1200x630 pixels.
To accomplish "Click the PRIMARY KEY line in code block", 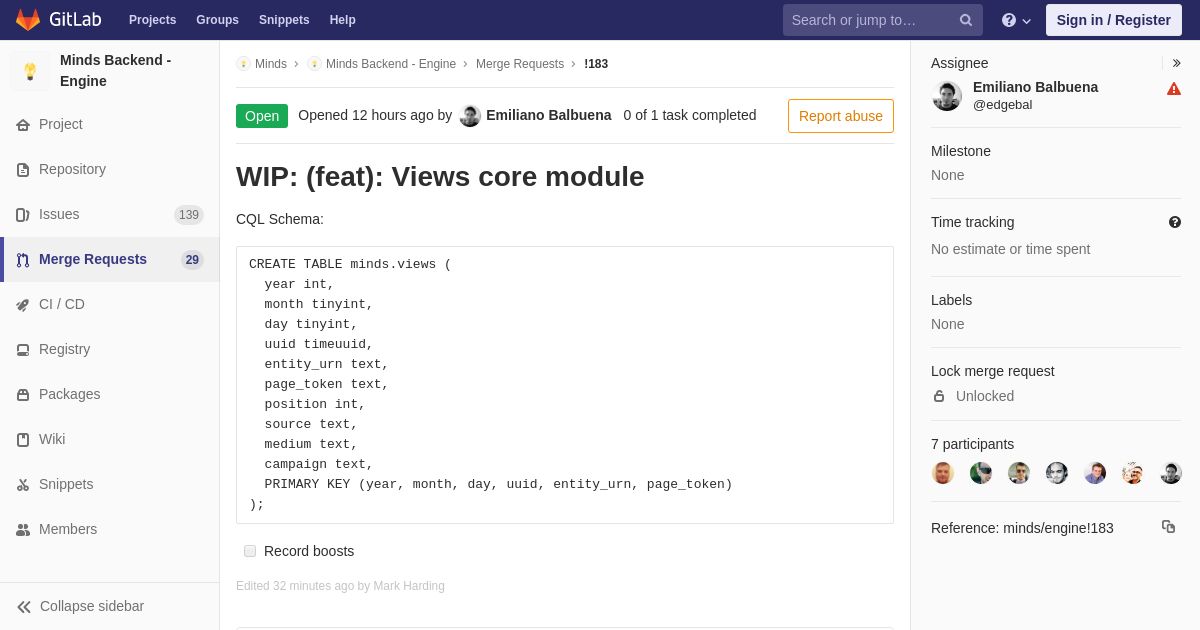I will click(498, 484).
